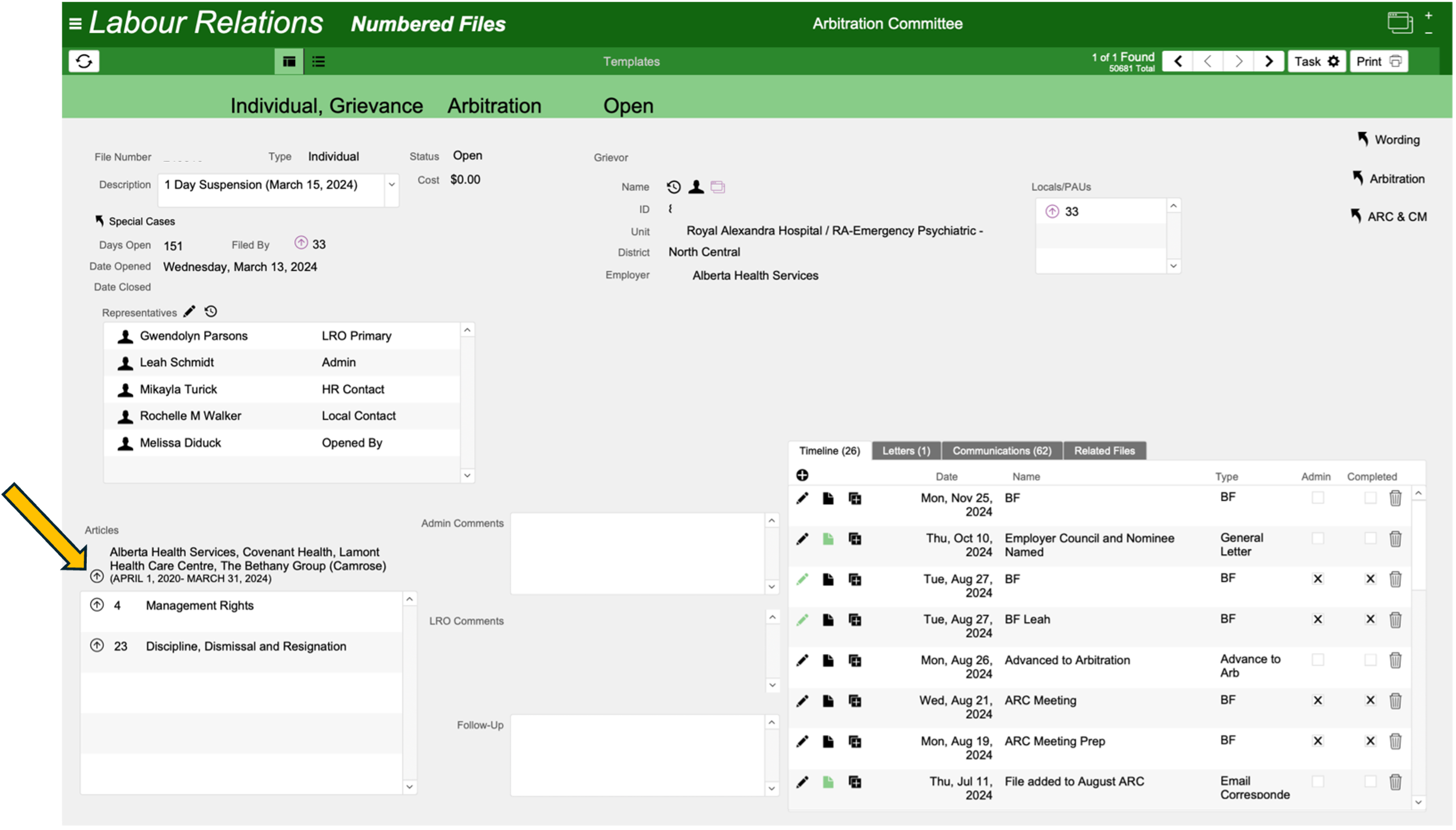1456x830 pixels.
Task: Click the Print button
Action: coord(1379,61)
